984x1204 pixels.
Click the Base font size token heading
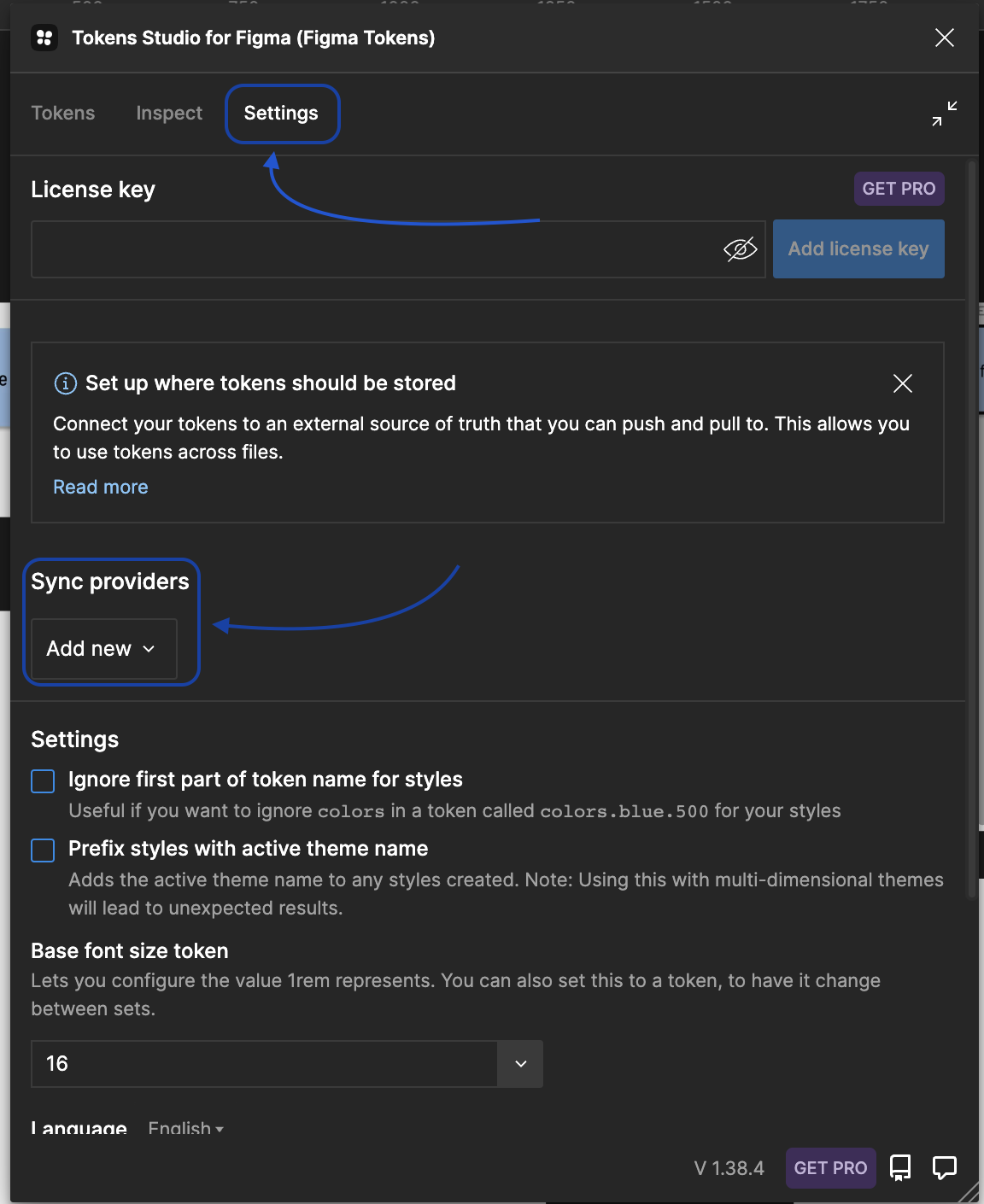click(x=130, y=951)
